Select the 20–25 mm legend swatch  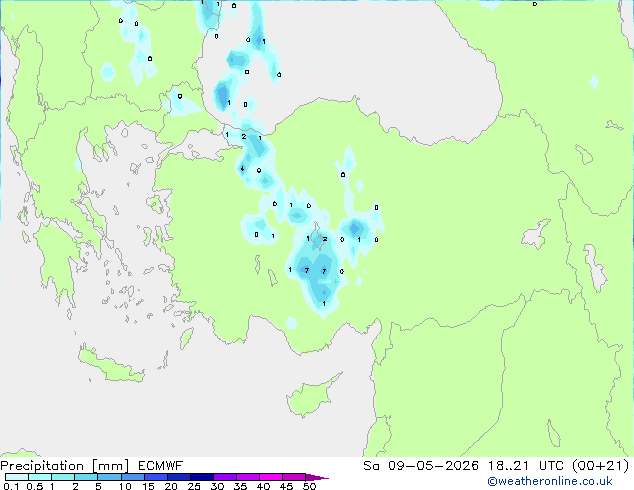click(178, 477)
